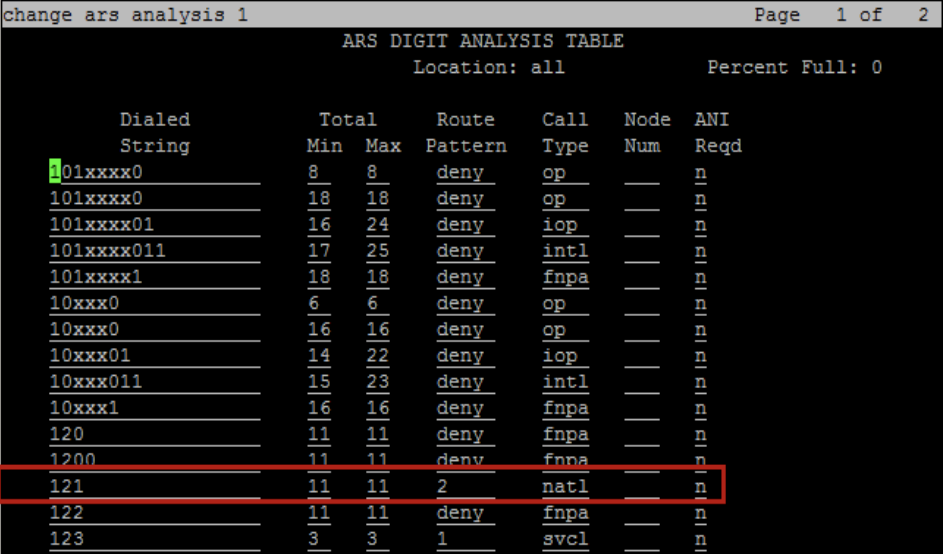Image resolution: width=944 pixels, height=556 pixels.
Task: Click max value 22 in 10xxx01 row
Action: click(377, 356)
